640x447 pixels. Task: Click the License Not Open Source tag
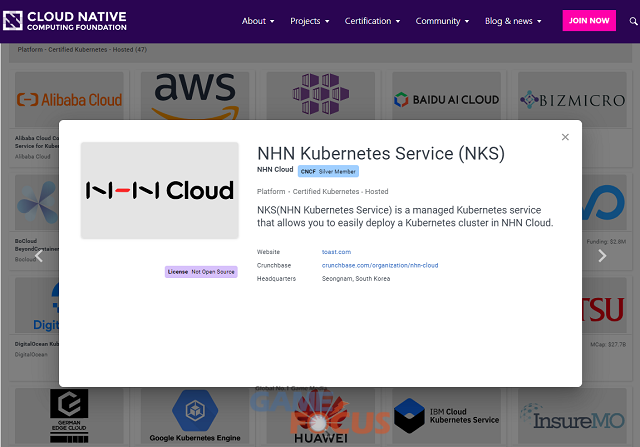(x=201, y=272)
